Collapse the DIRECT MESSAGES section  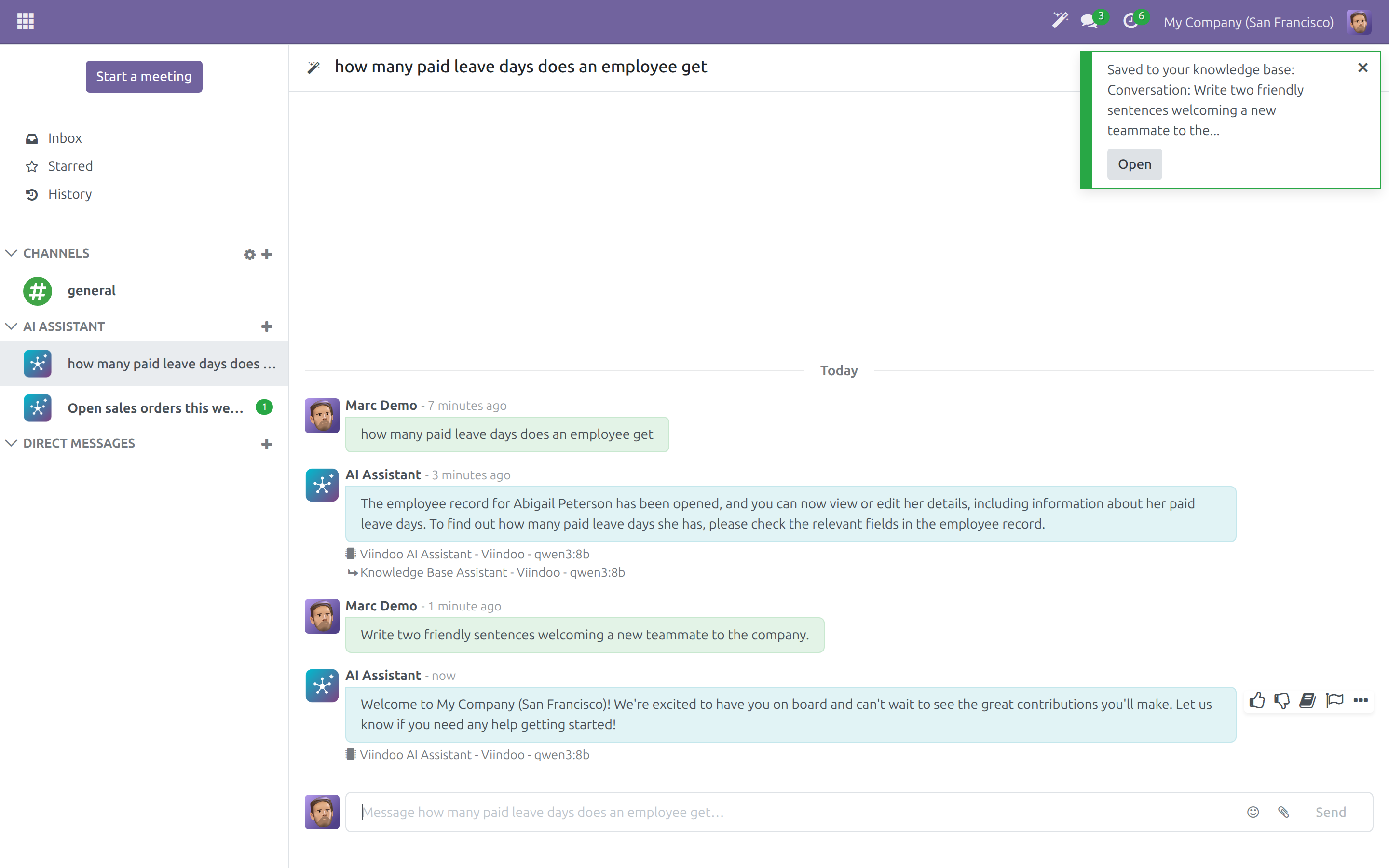(x=11, y=443)
